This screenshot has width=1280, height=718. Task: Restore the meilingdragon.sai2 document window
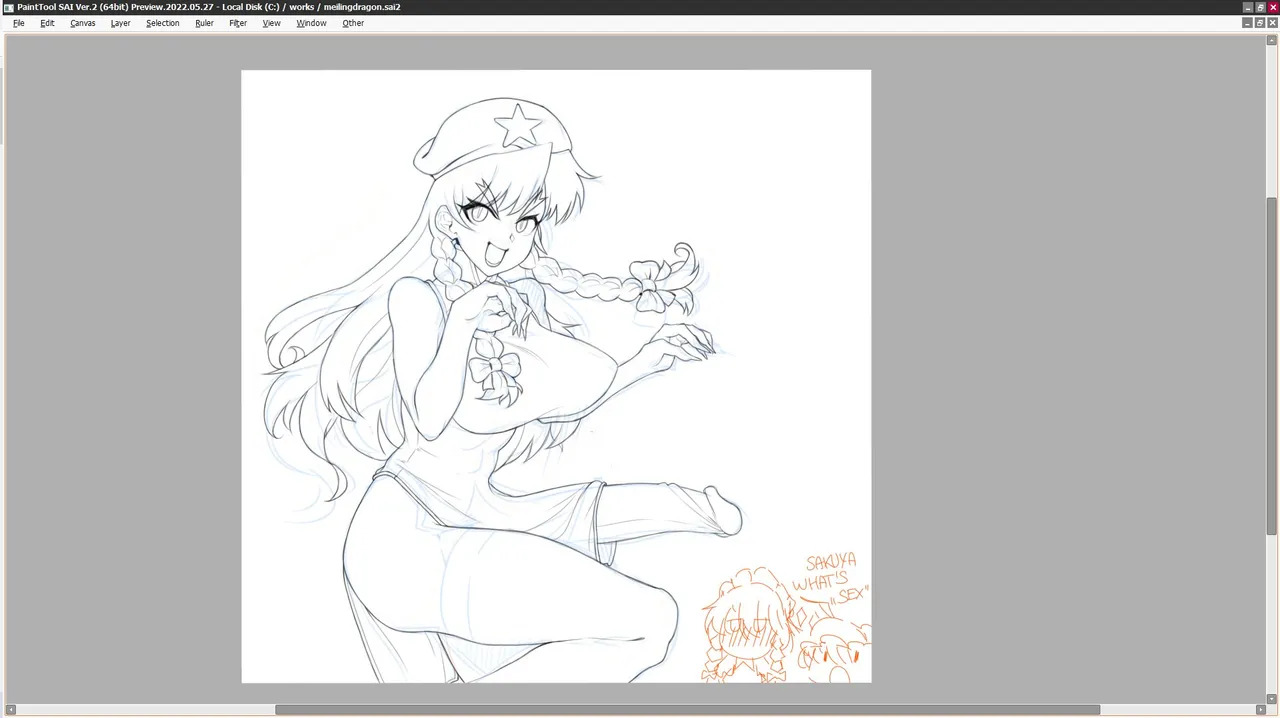click(x=1260, y=23)
